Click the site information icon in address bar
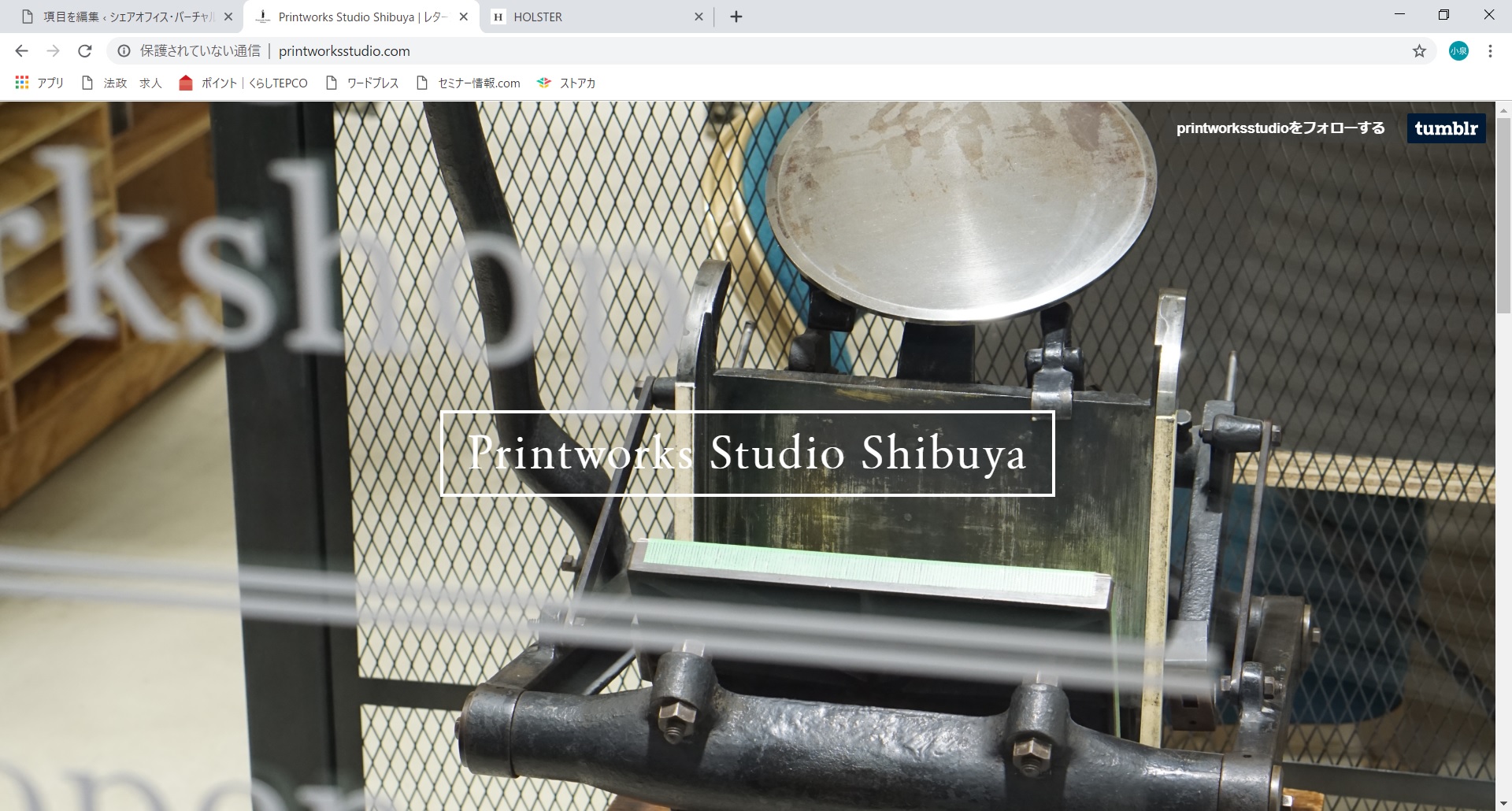The width and height of the screenshot is (1512, 811). point(124,51)
